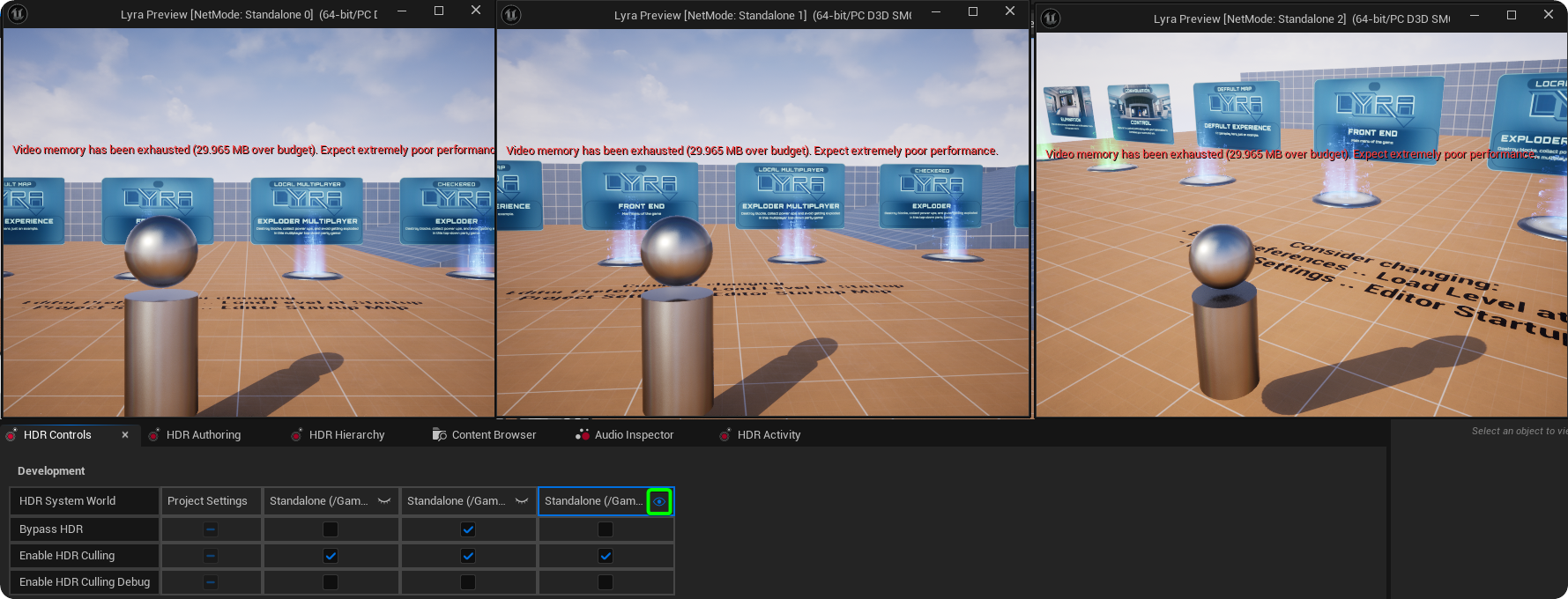Toggle HDR Culling Debug for Project Settings
The width and height of the screenshot is (1568, 599).
(211, 582)
